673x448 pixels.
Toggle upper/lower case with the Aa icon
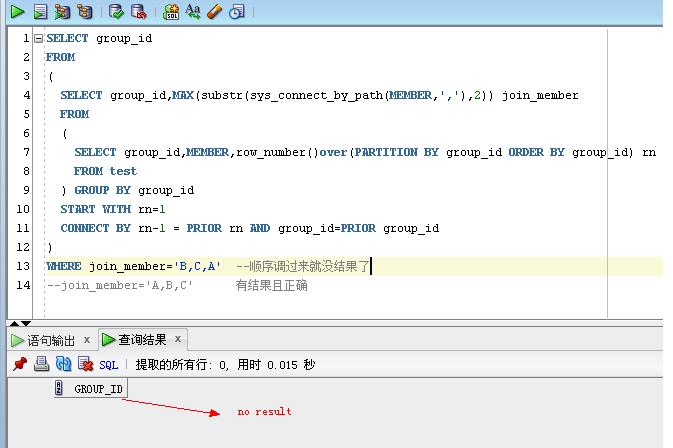(x=193, y=12)
